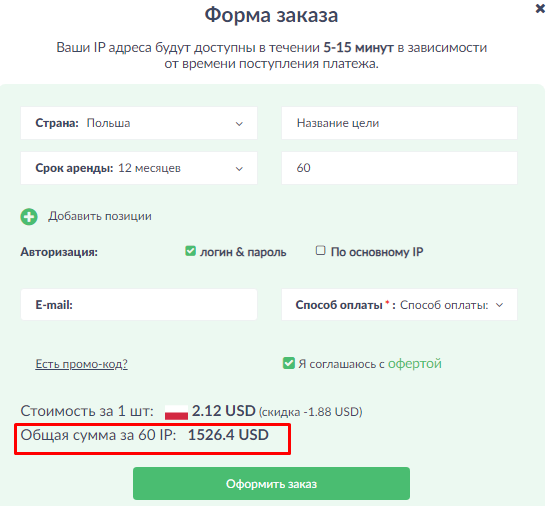
Task: Uncheck the Я соглашаюсь с офертой checkbox
Action: point(289,363)
